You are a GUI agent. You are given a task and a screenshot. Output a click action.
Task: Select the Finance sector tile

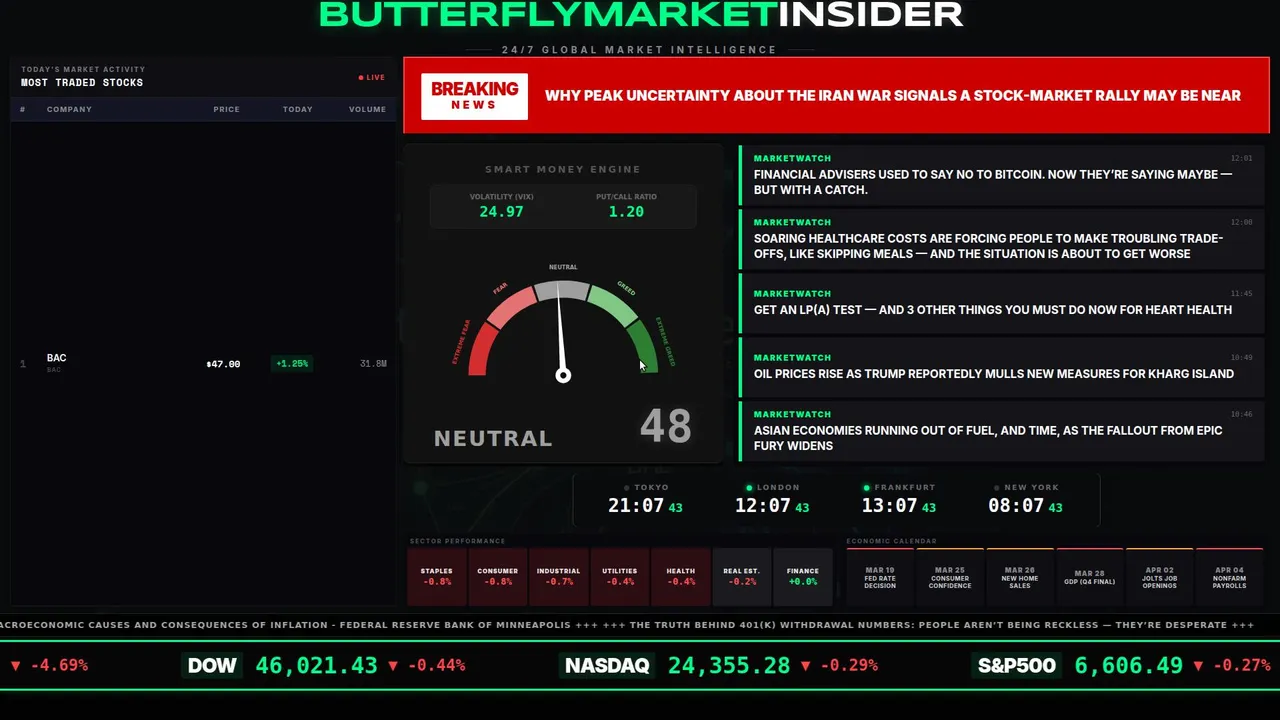point(803,577)
